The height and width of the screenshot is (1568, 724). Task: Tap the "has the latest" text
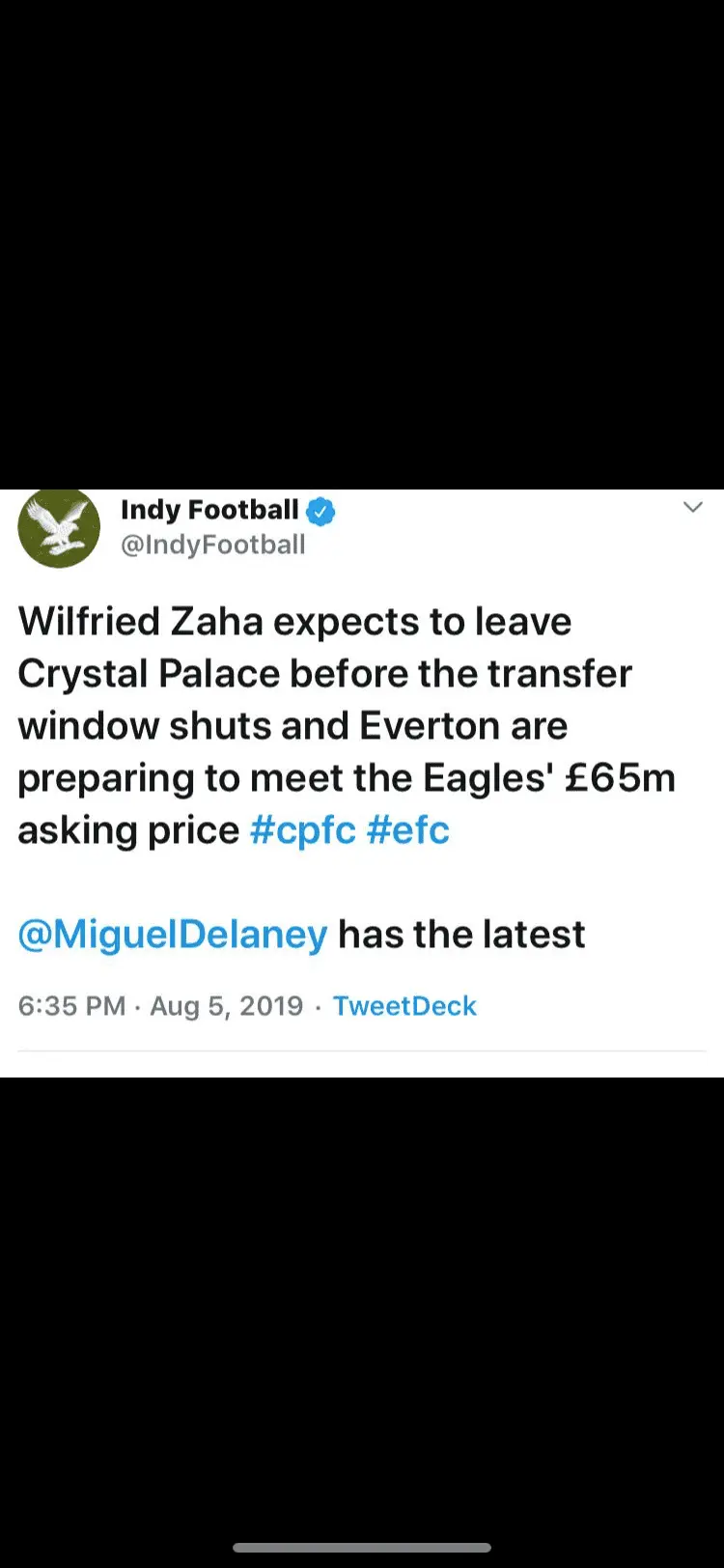point(461,935)
